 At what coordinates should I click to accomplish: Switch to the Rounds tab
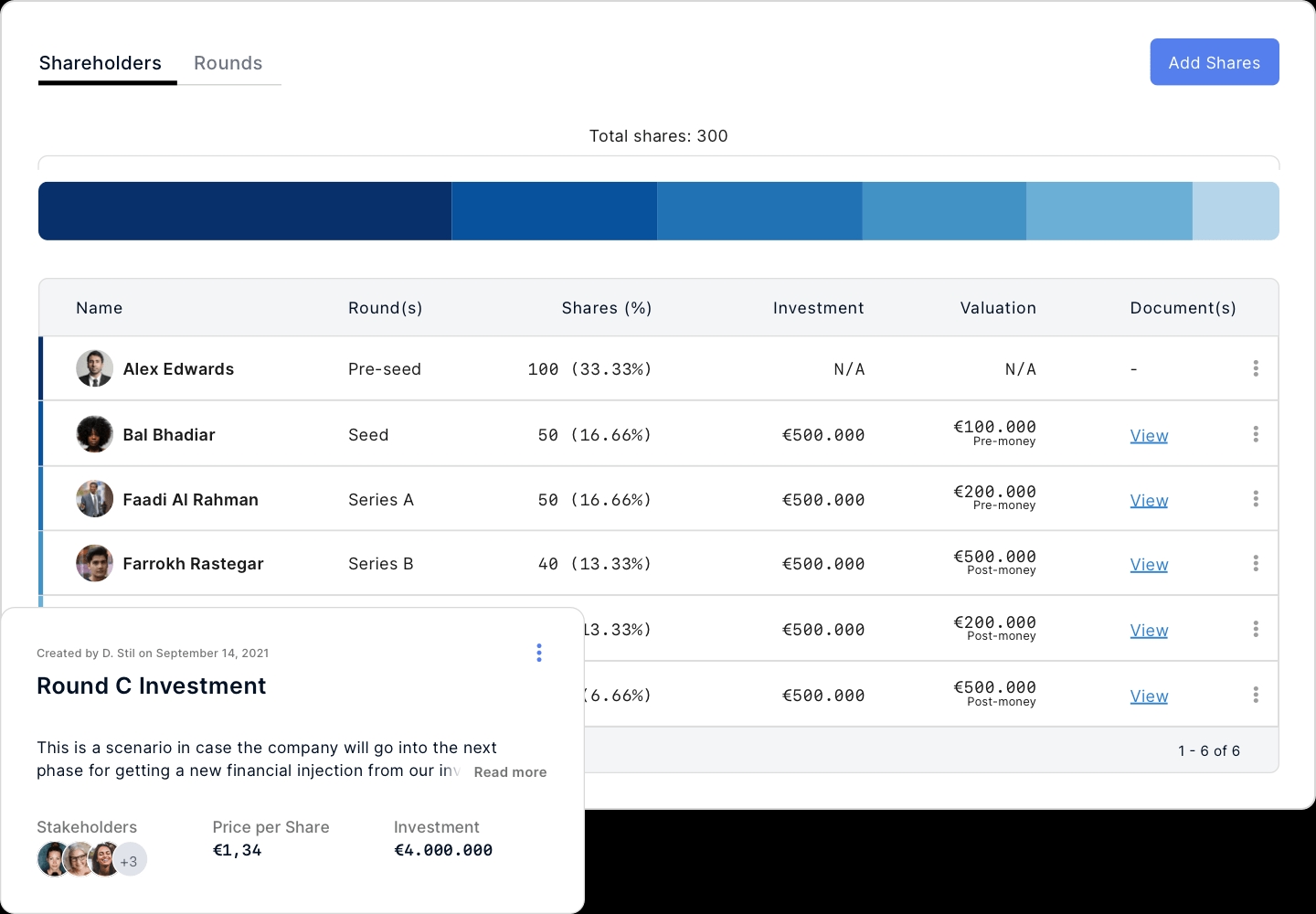228,63
